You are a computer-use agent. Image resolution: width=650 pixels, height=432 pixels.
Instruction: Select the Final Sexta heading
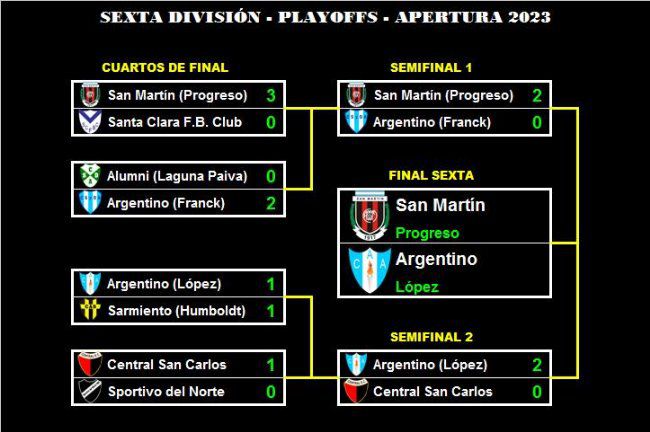click(431, 175)
